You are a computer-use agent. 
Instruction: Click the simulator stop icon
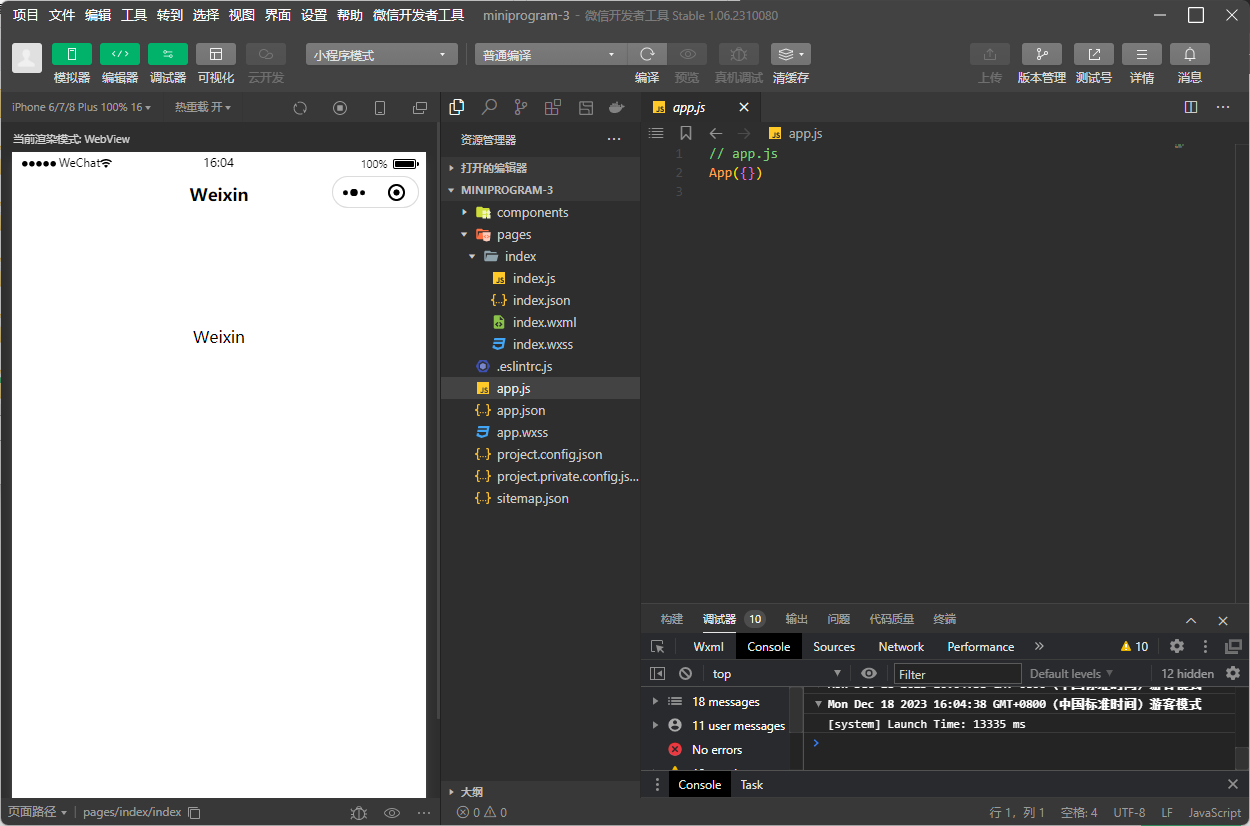(x=340, y=108)
